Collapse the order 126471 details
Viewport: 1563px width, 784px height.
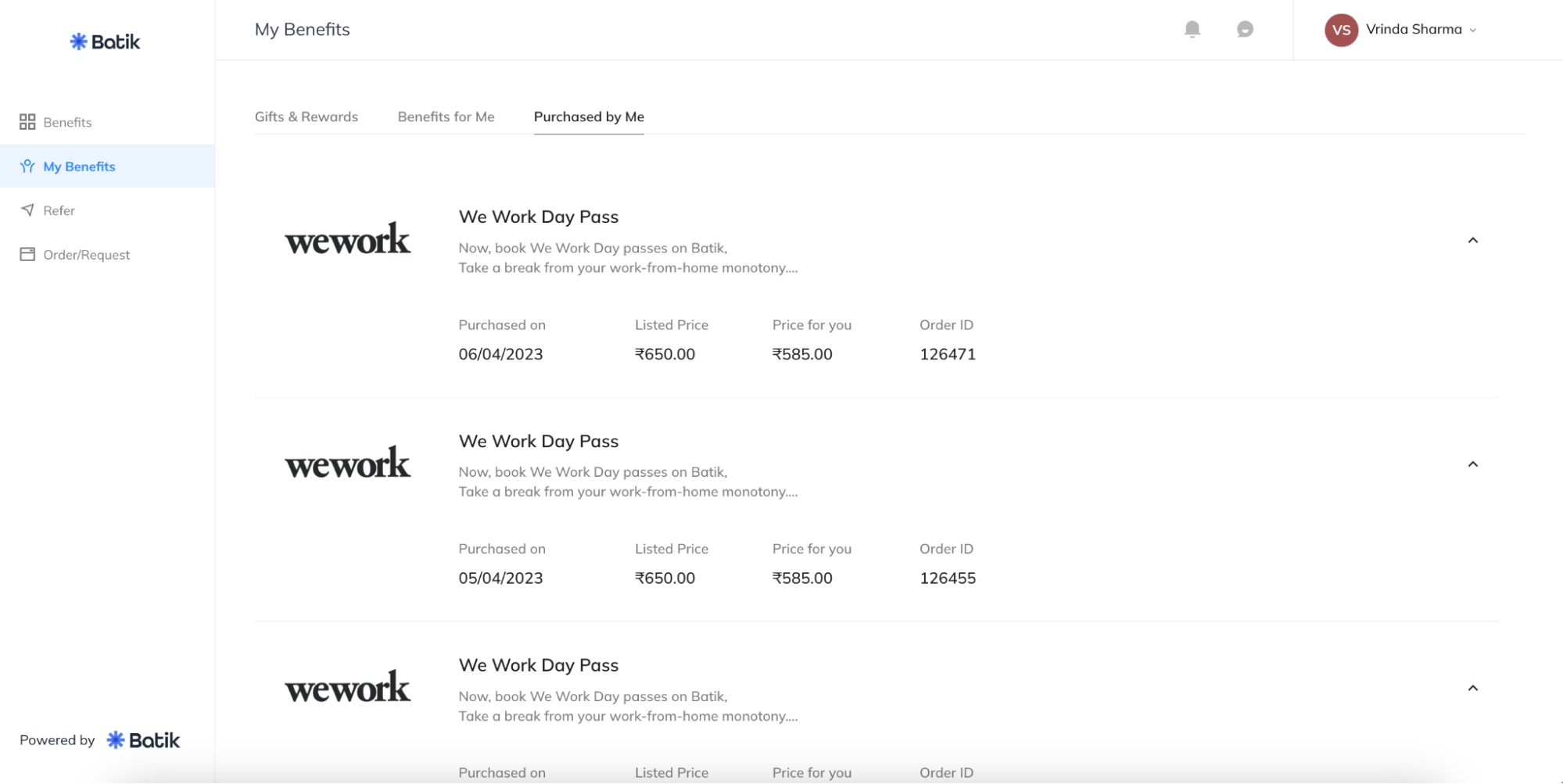coord(1472,241)
